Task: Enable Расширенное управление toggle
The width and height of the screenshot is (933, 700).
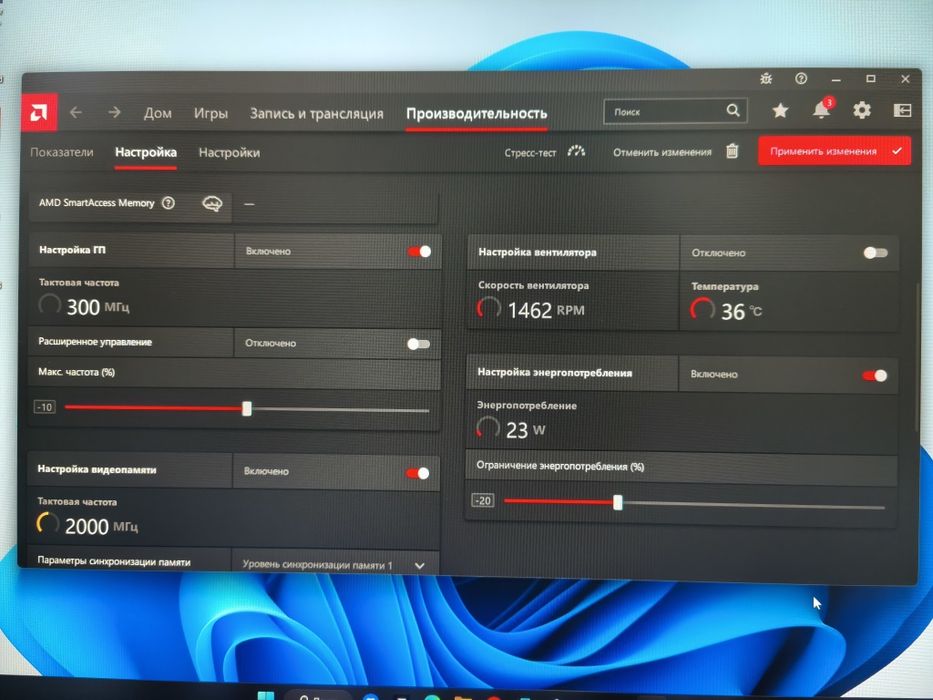Action: point(418,344)
